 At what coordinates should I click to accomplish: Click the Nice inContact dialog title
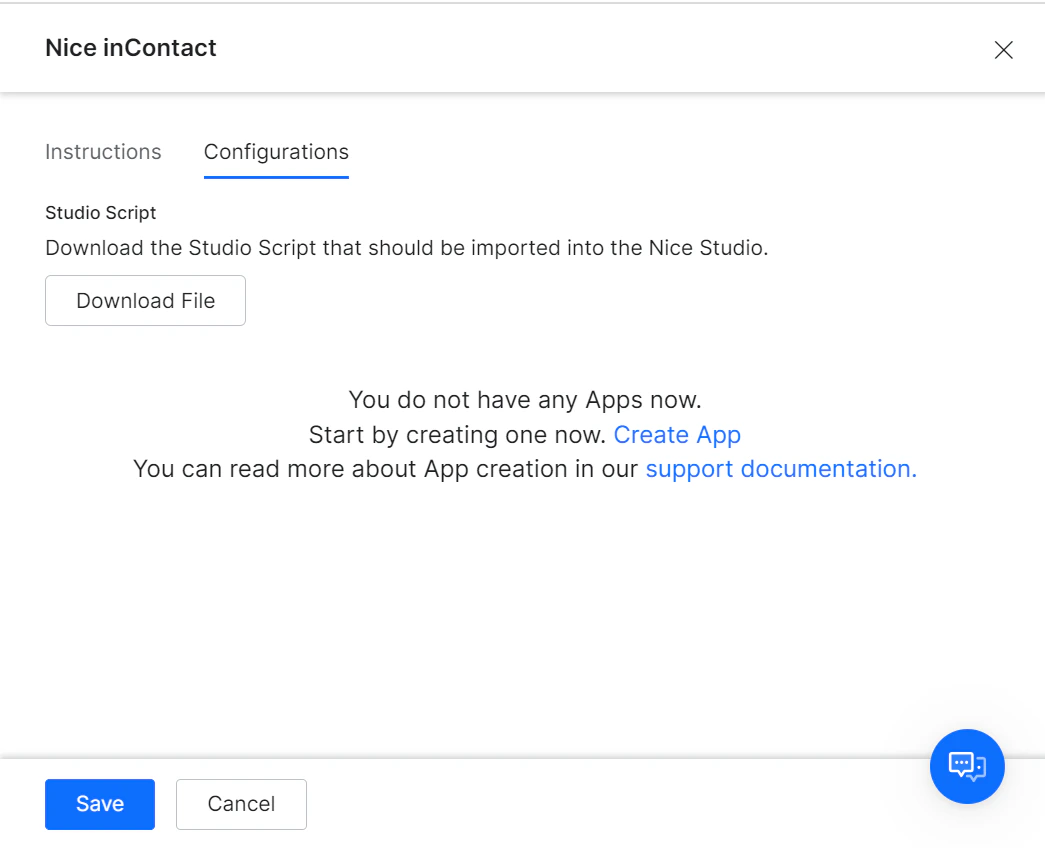pyautogui.click(x=130, y=48)
